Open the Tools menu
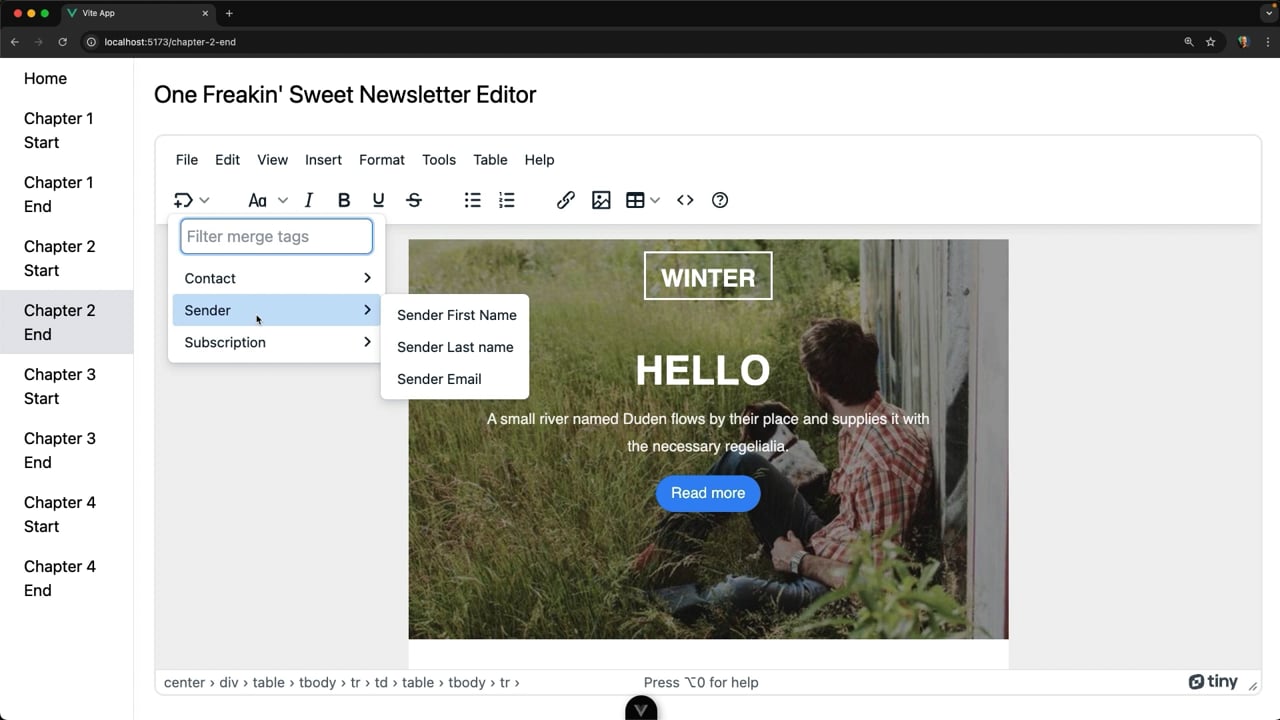 [x=439, y=160]
